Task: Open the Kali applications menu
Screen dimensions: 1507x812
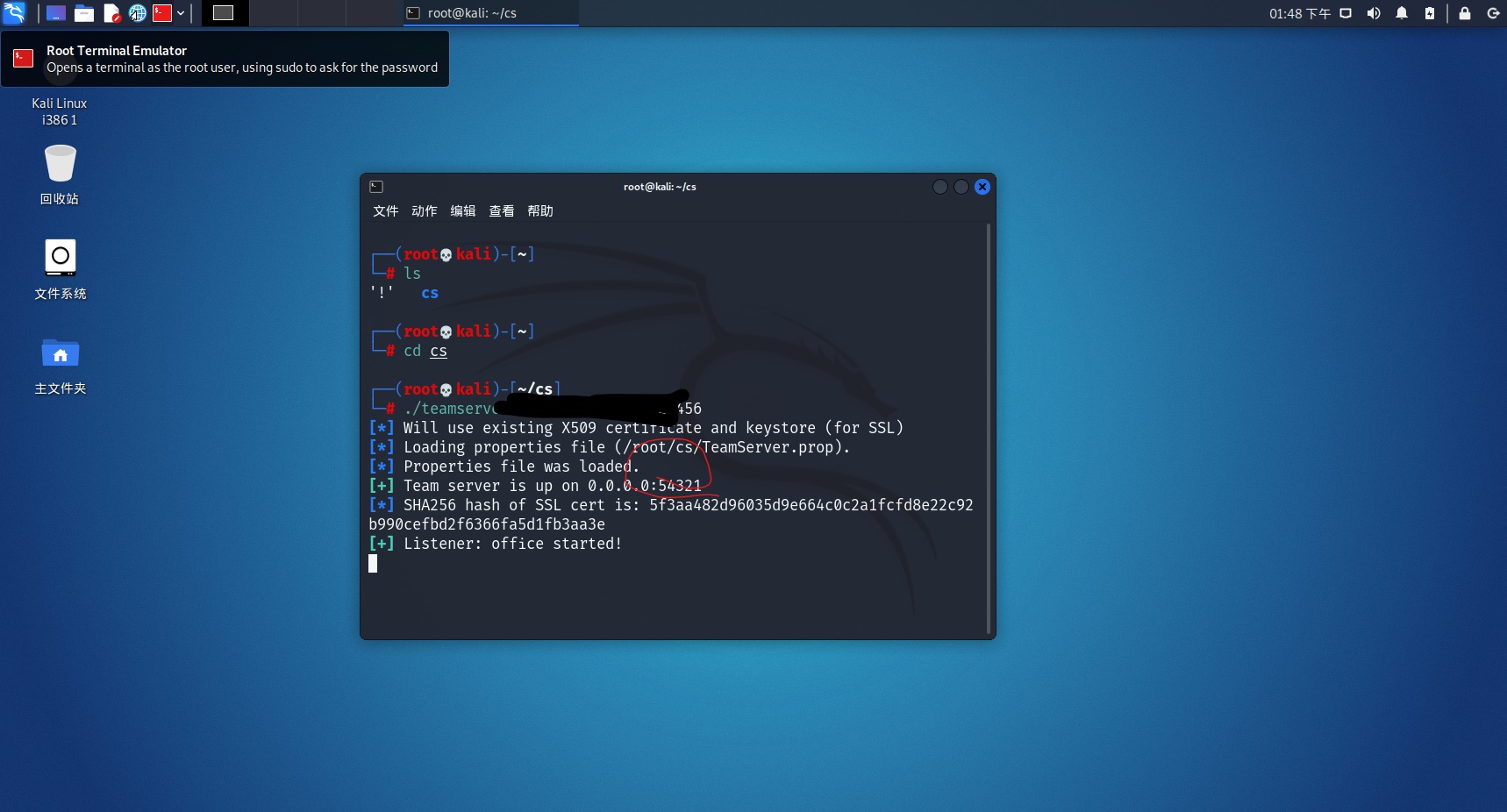Action: click(x=15, y=12)
